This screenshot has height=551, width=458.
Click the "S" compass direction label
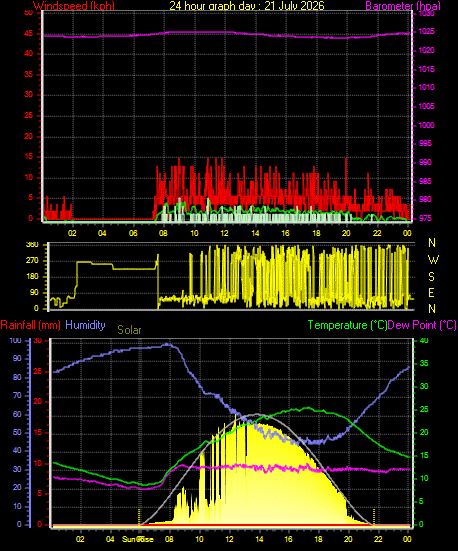point(431,277)
